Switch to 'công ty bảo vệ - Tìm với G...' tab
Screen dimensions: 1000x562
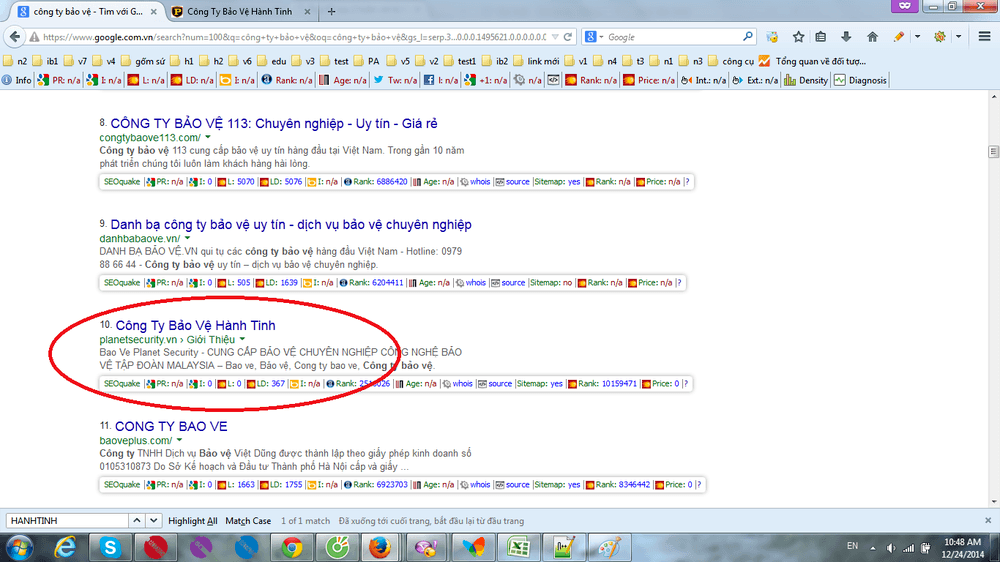click(x=88, y=11)
